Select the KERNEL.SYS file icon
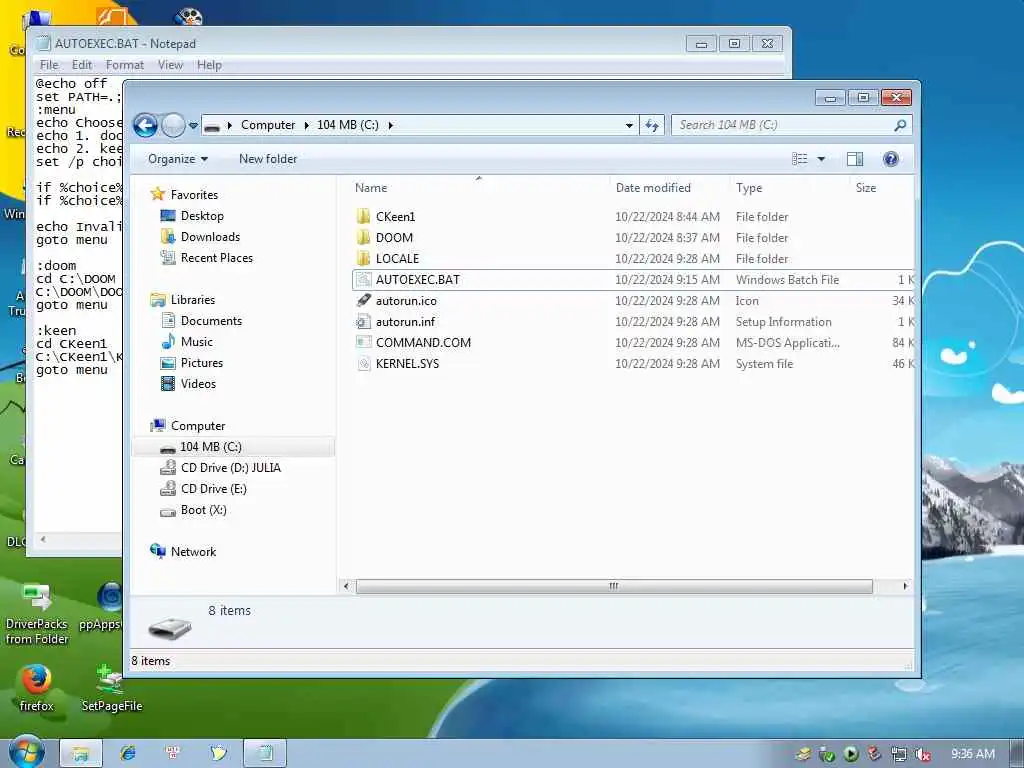1024x768 pixels. (x=364, y=364)
